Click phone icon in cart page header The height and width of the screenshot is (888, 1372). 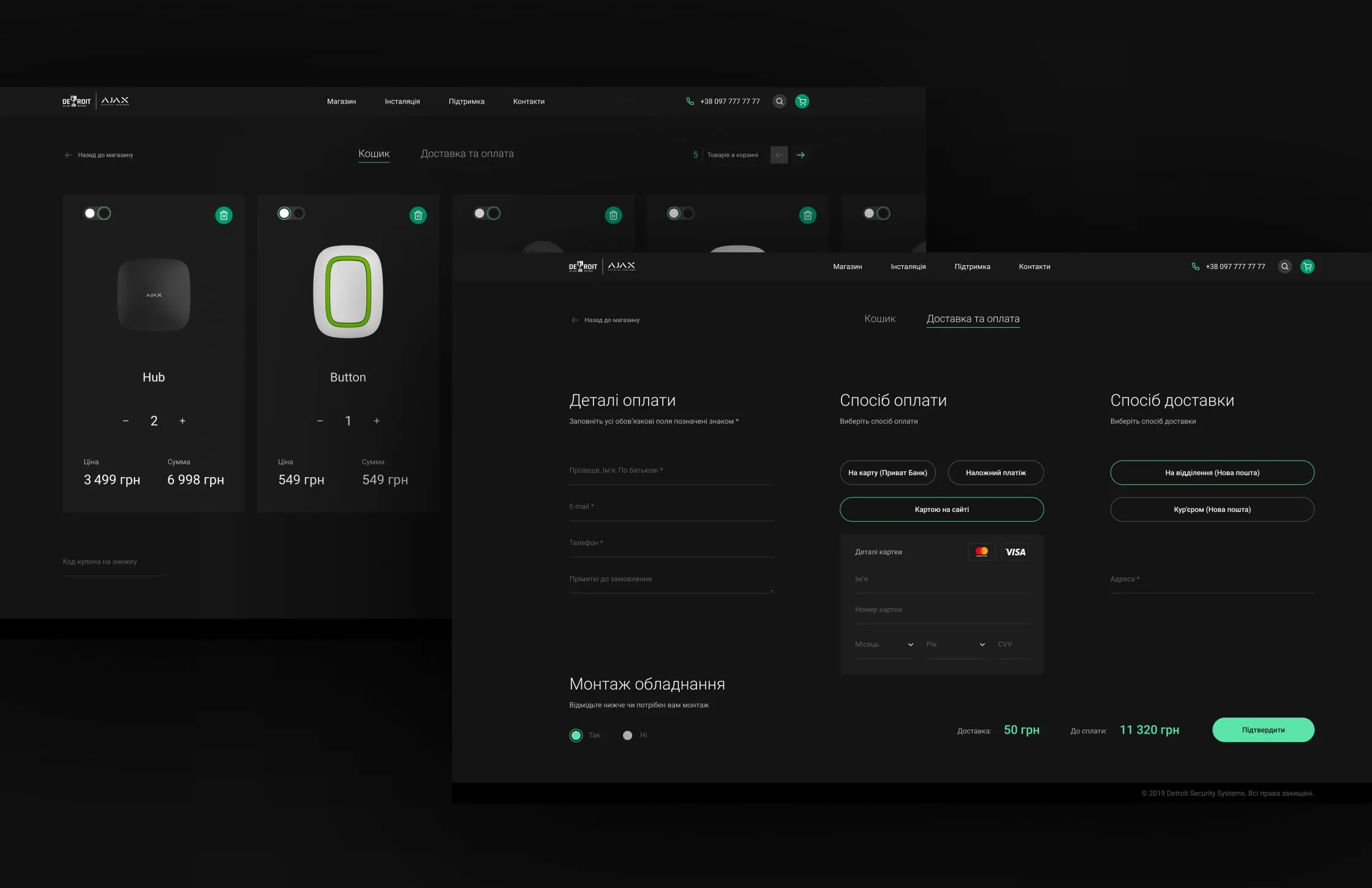690,102
